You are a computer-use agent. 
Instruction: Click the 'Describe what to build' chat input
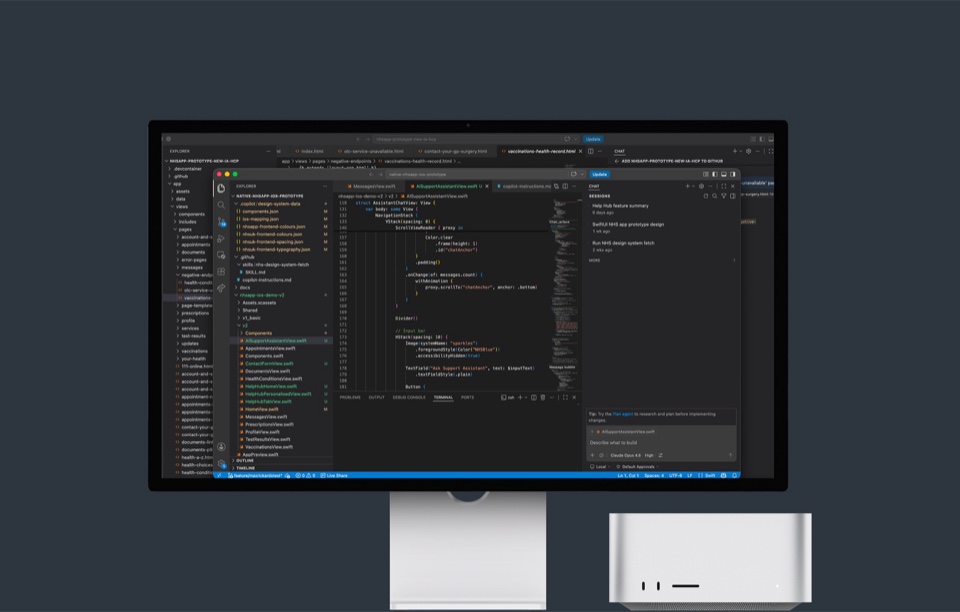(661, 442)
